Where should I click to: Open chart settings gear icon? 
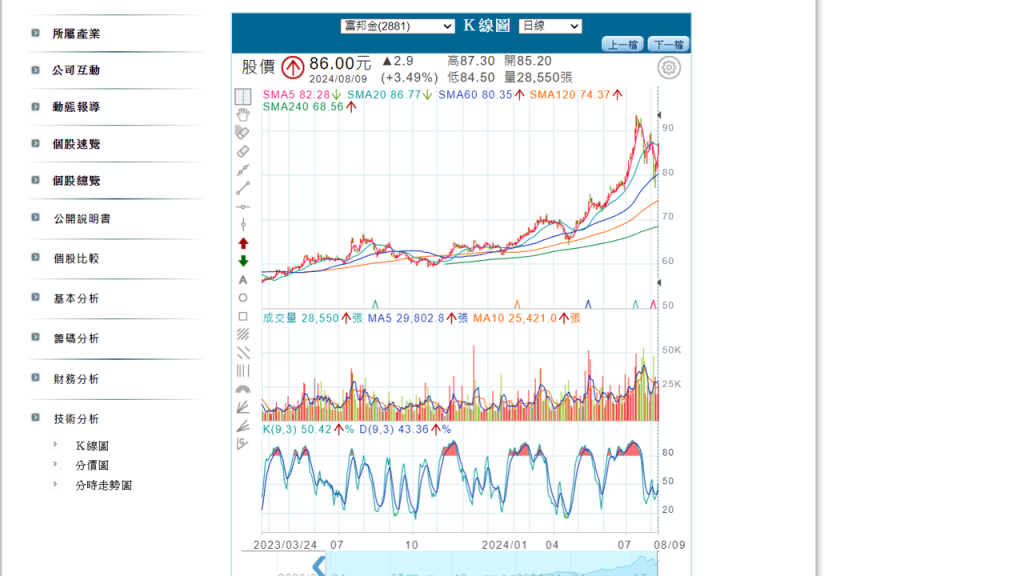point(668,67)
